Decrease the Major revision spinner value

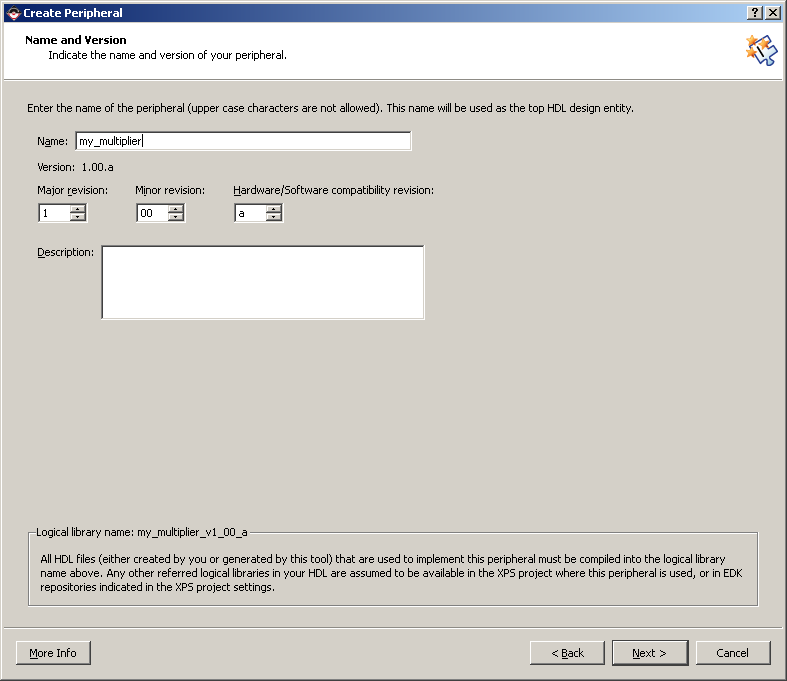click(x=78, y=217)
